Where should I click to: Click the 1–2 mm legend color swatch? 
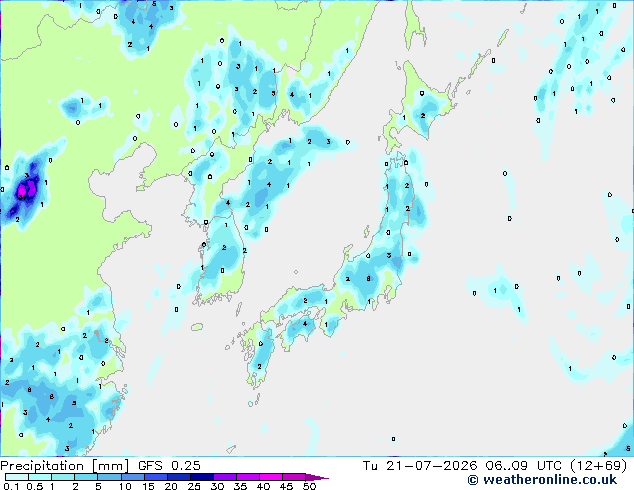[63, 477]
